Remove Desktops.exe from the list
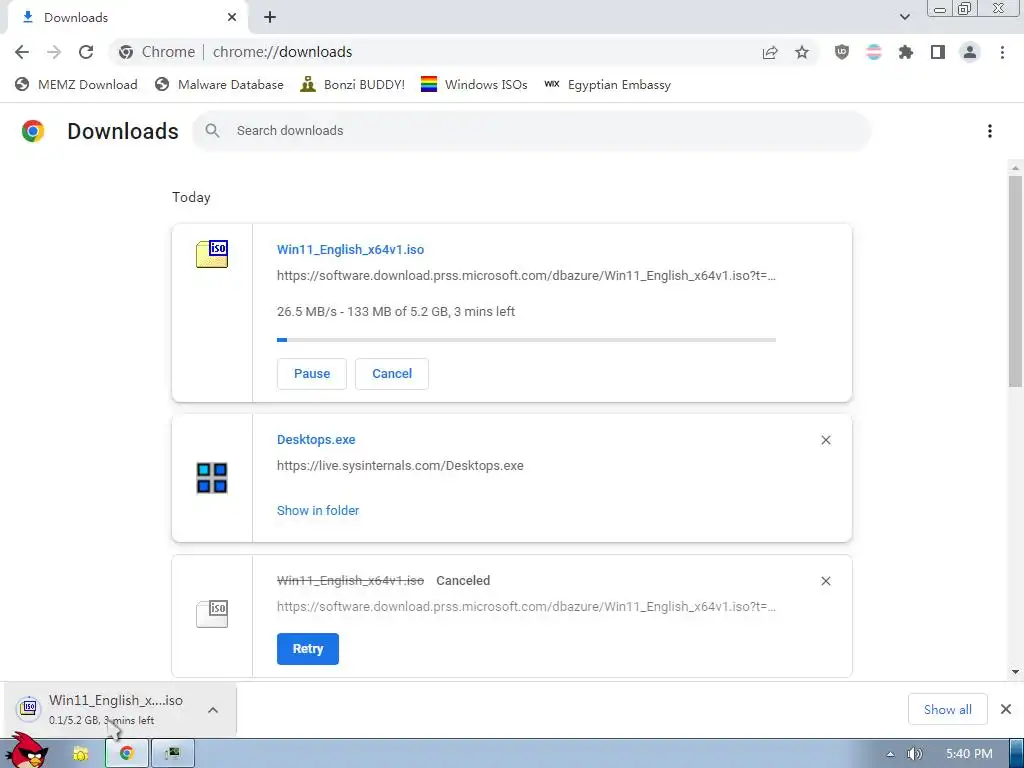 point(825,440)
